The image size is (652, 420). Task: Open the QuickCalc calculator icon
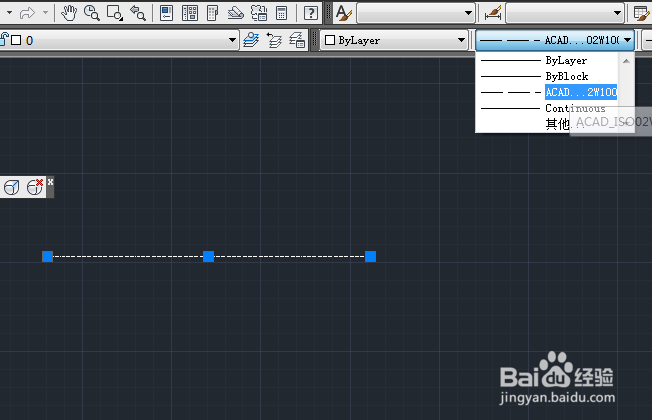point(282,13)
